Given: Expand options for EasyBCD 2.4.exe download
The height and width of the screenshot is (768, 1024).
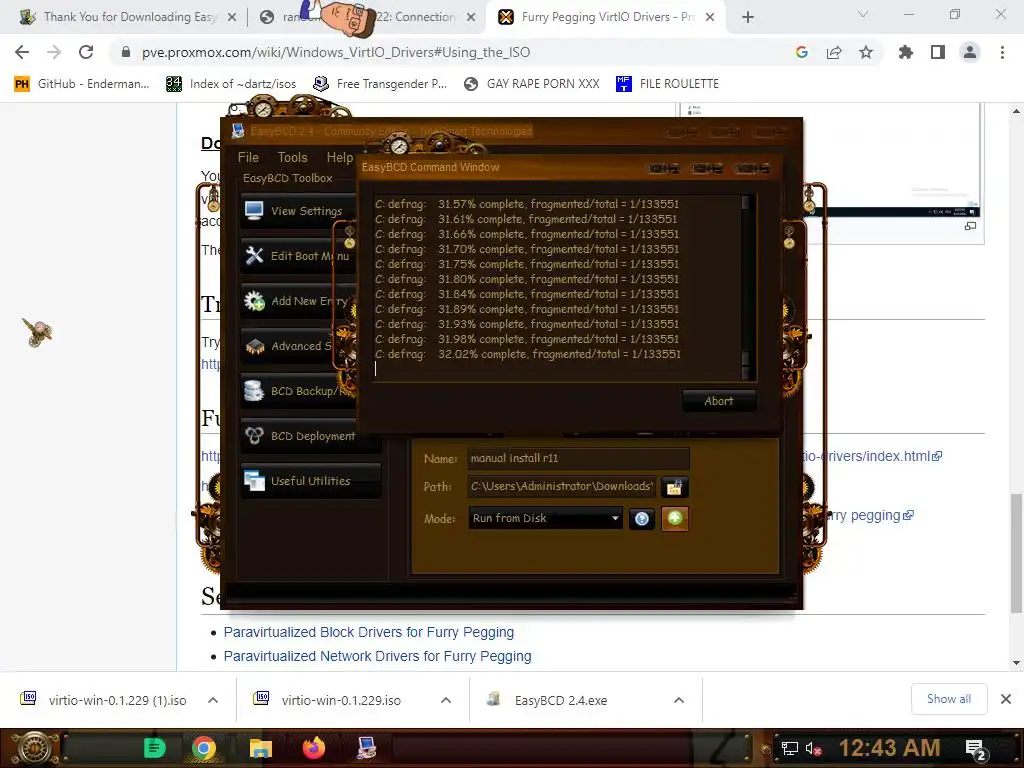Looking at the screenshot, I should [679, 700].
